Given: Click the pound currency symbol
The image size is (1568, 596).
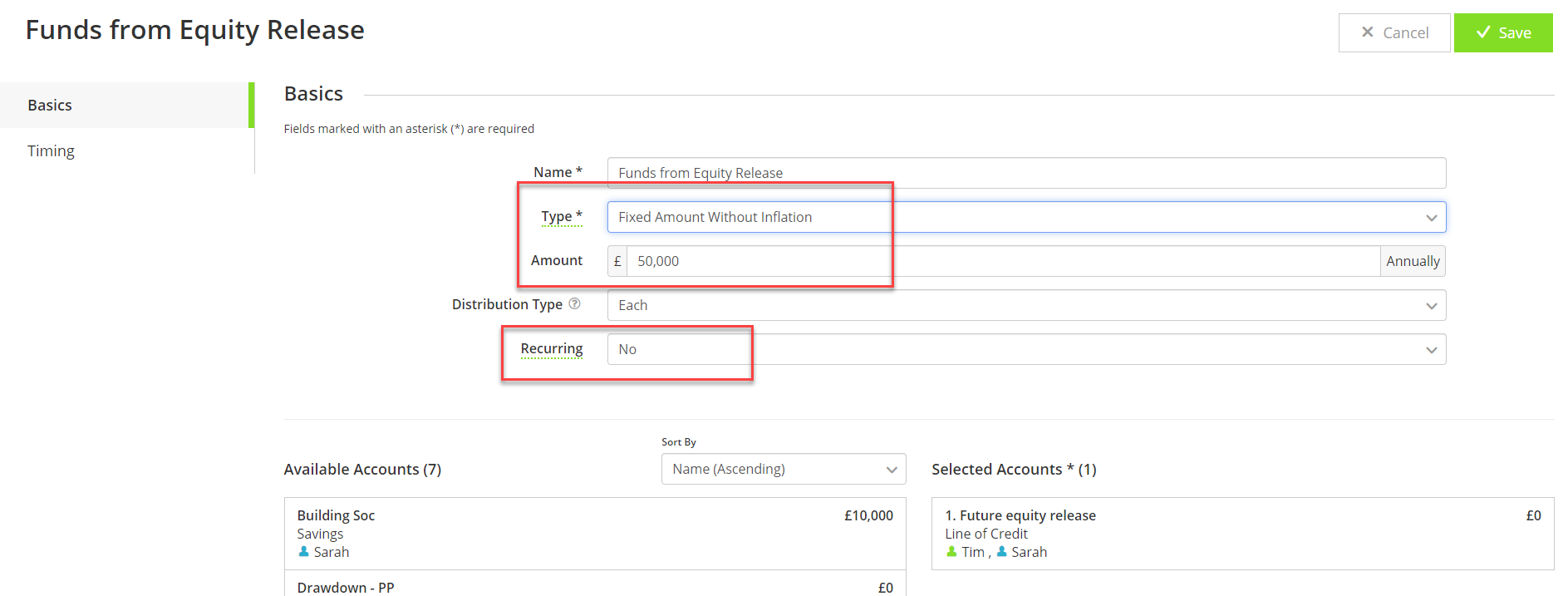Looking at the screenshot, I should pyautogui.click(x=617, y=261).
